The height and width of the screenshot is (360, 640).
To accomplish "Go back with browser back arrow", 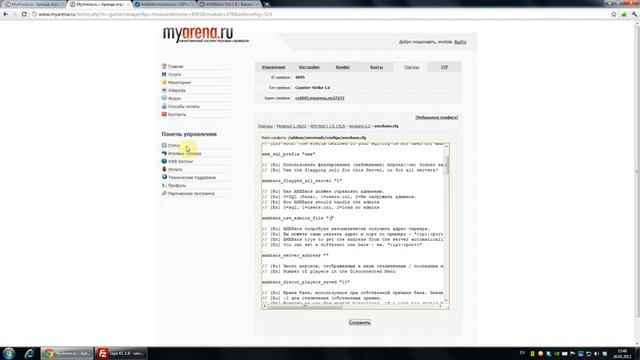I will click(5, 14).
